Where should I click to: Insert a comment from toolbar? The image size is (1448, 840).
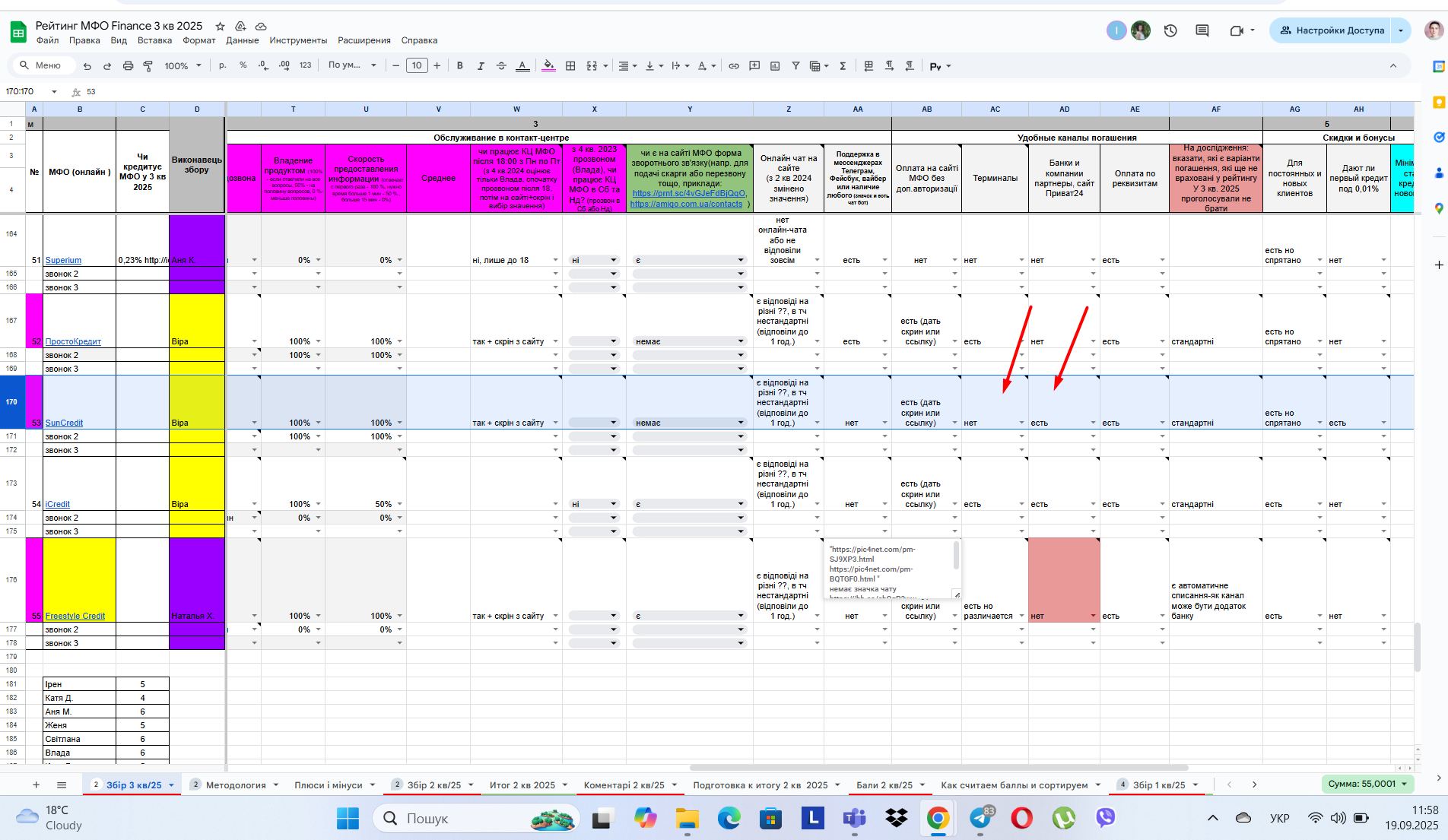point(754,66)
